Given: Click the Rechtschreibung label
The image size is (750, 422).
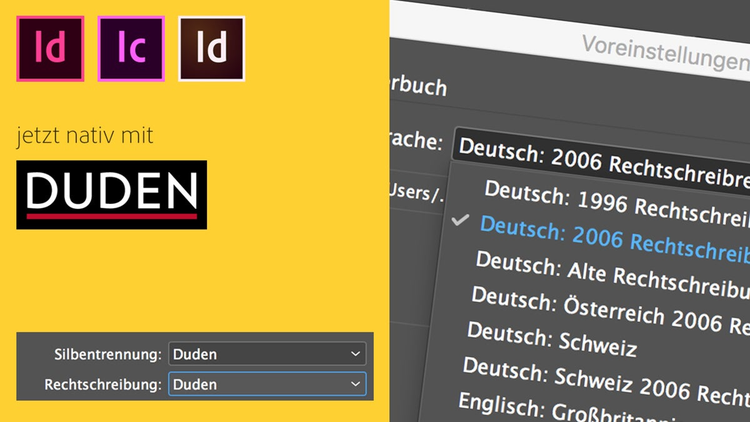Looking at the screenshot, I should tap(103, 385).
